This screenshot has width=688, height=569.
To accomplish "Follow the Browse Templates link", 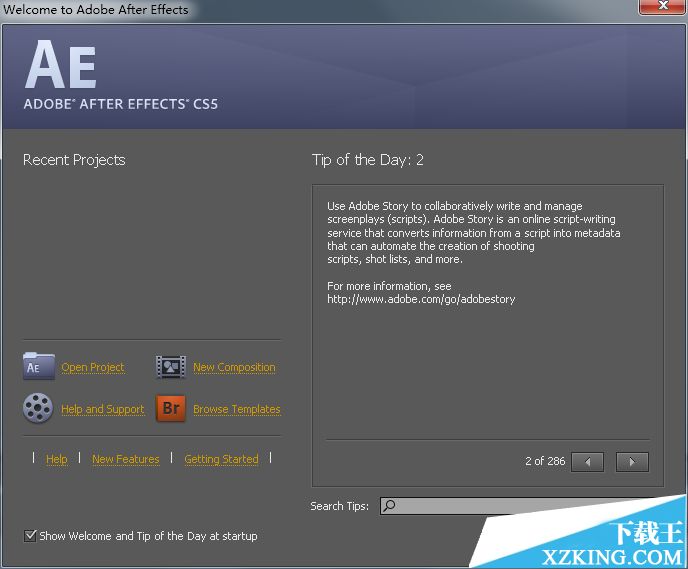I will coord(236,409).
